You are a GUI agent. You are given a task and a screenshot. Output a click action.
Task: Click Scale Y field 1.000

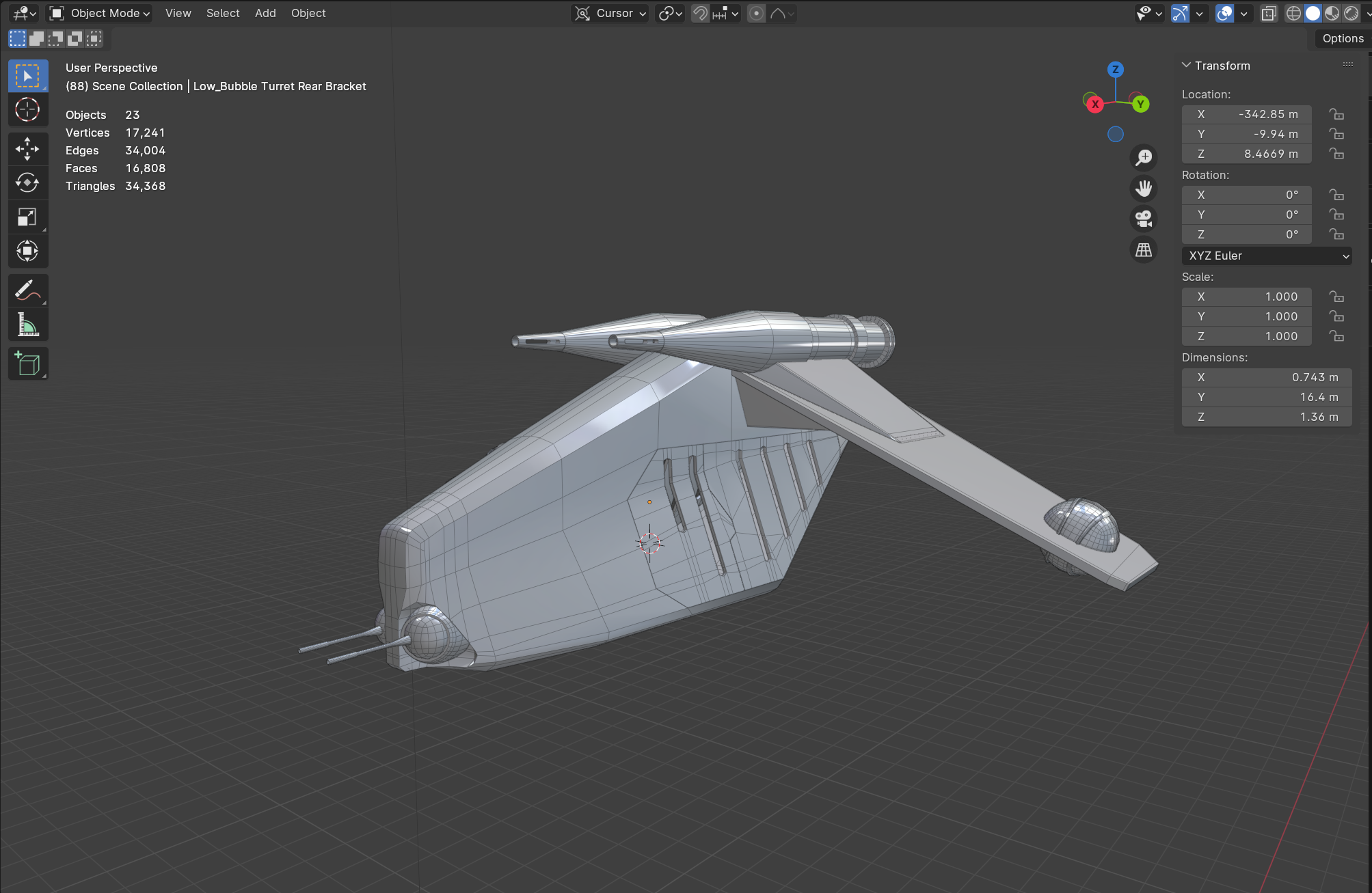pos(1247,317)
